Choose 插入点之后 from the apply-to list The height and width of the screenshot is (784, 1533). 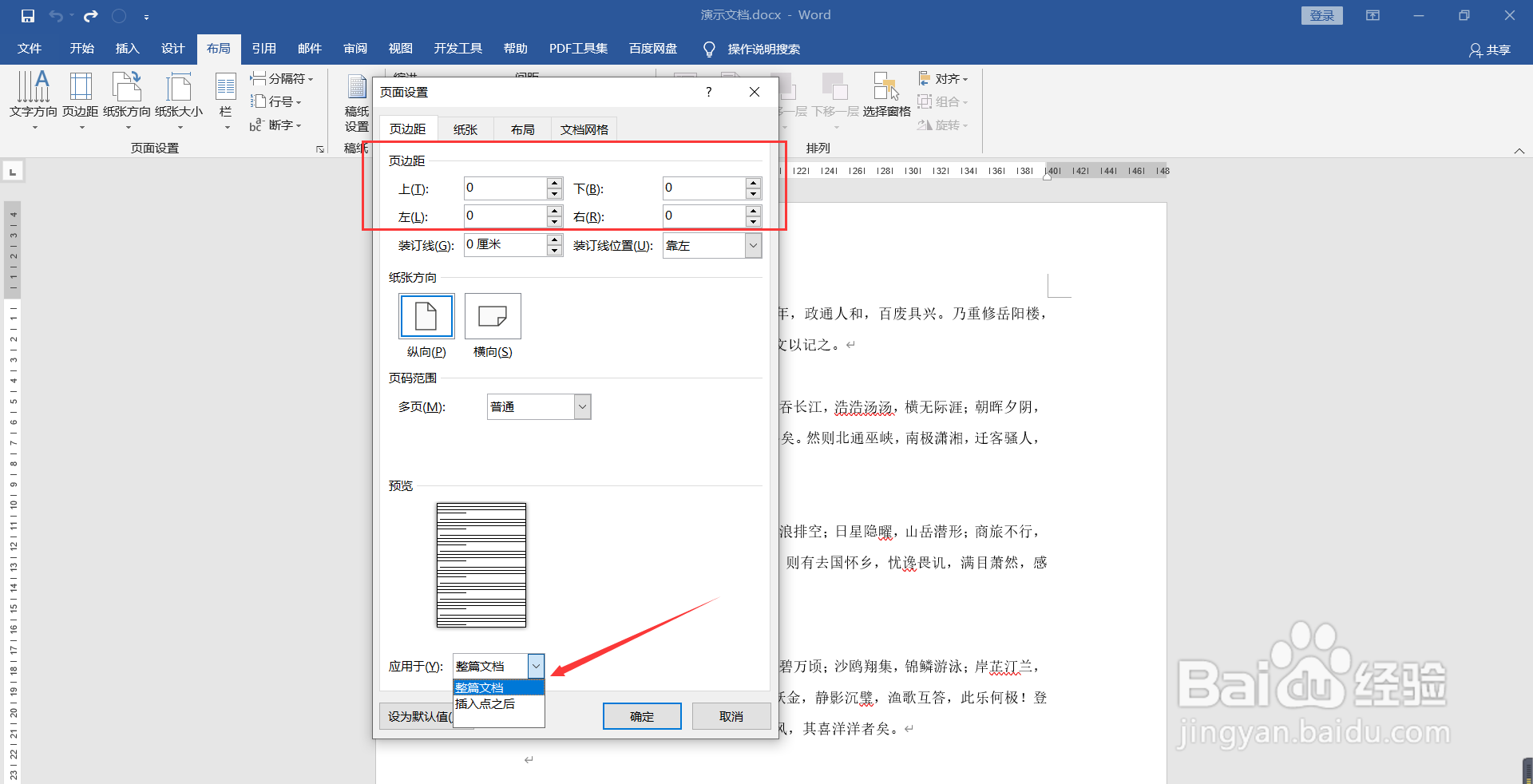coord(485,705)
